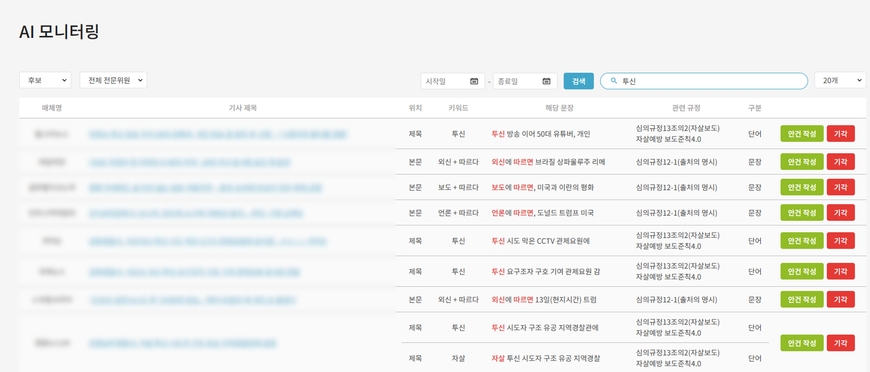Click 안건 작성 for 미국과 이란의 평화 row
Viewport: 870px width, 372px height.
802,188
